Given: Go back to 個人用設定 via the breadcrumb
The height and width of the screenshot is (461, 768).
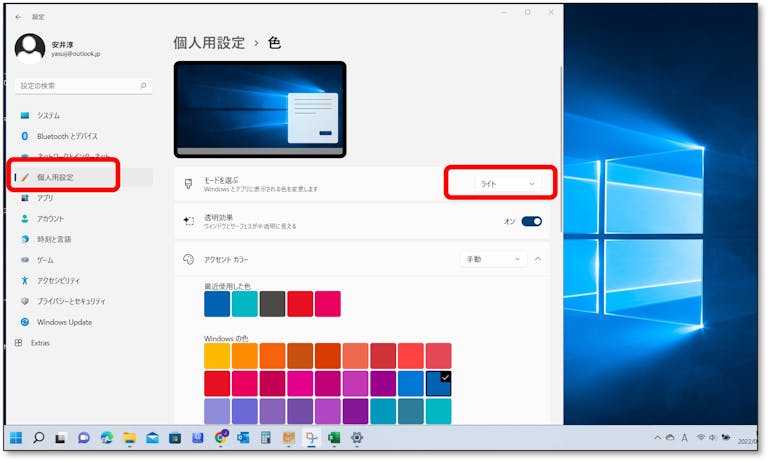Looking at the screenshot, I should (209, 43).
